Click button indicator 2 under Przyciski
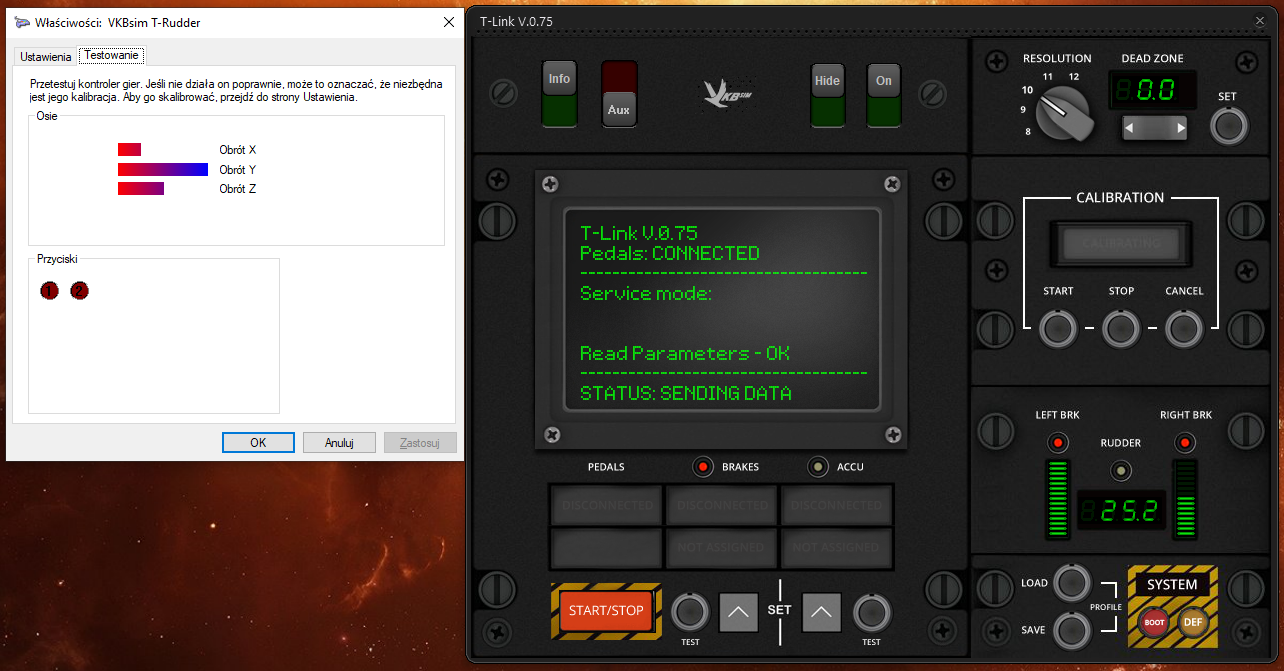Image resolution: width=1284 pixels, height=671 pixels. click(80, 291)
